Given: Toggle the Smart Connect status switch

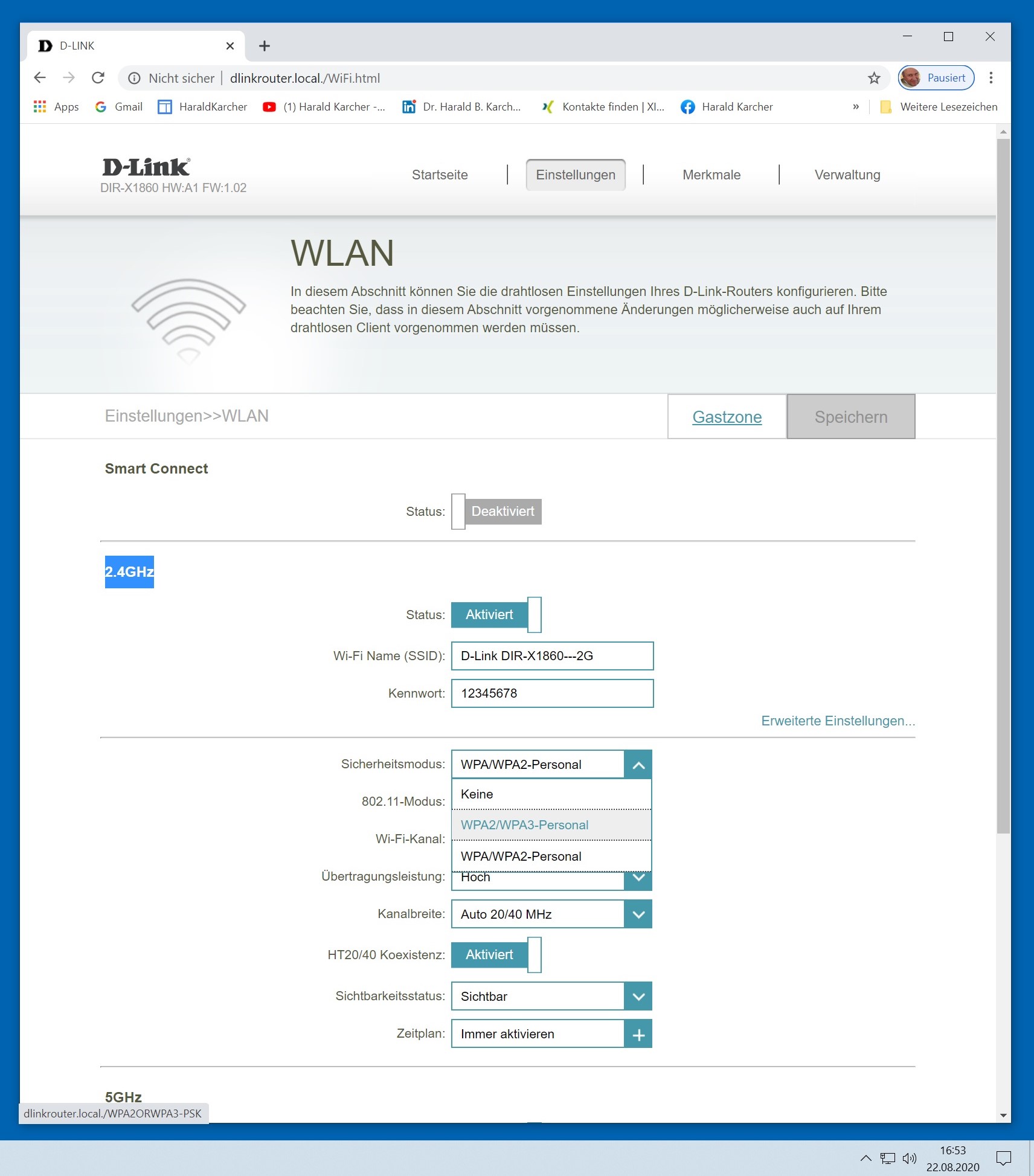Looking at the screenshot, I should tap(496, 512).
